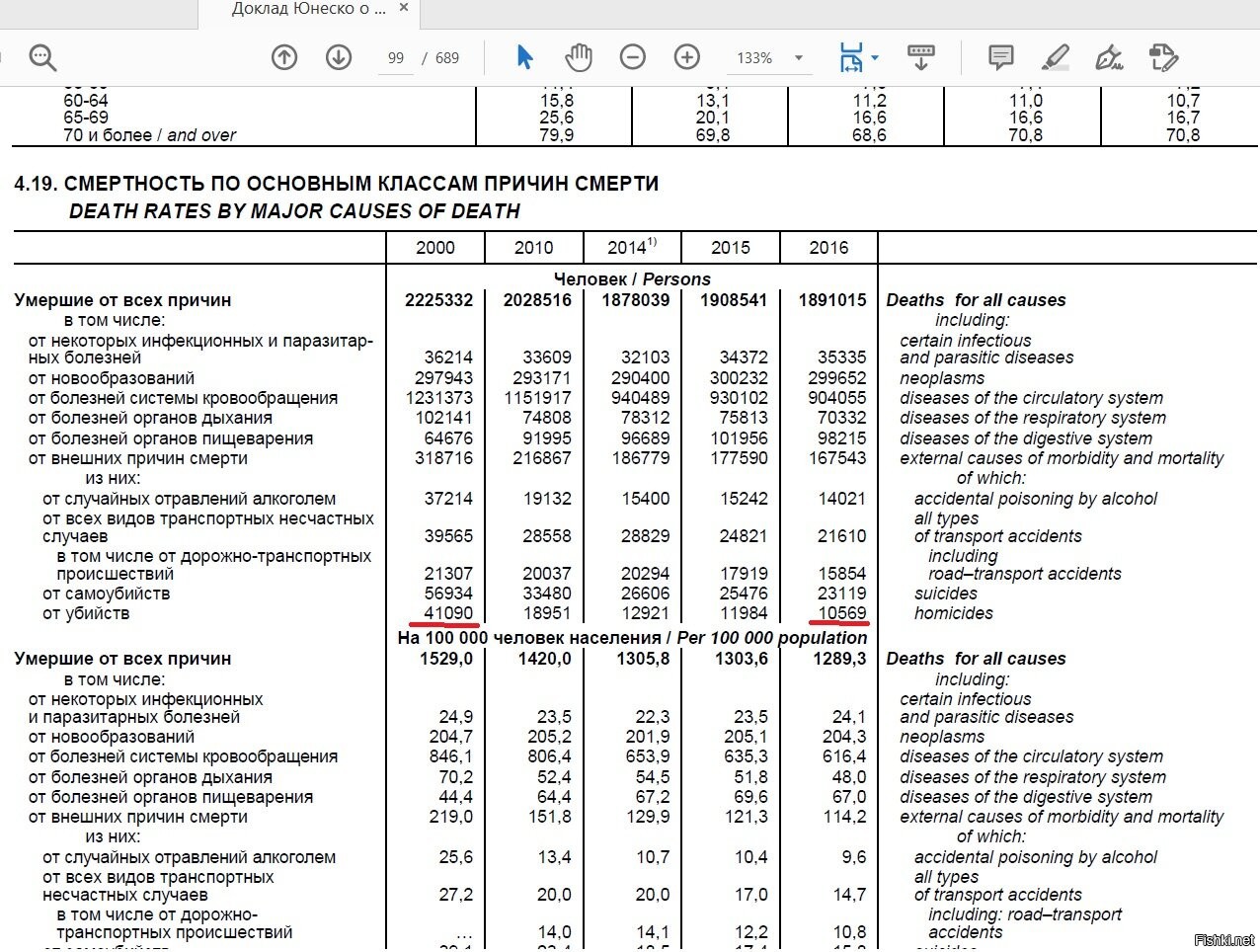
Task: Click the column header '2010'
Action: point(533,248)
